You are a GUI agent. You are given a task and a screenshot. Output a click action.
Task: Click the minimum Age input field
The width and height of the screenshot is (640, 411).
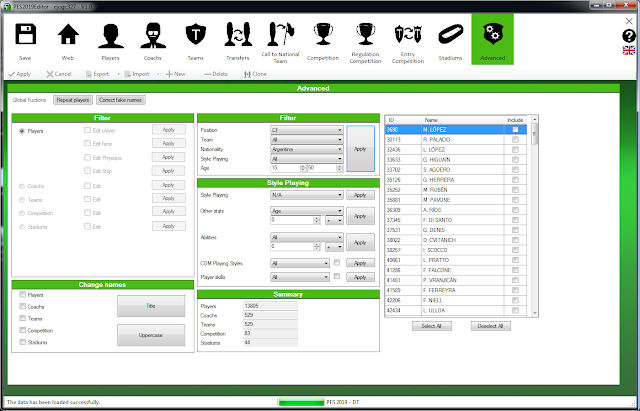[x=285, y=168]
